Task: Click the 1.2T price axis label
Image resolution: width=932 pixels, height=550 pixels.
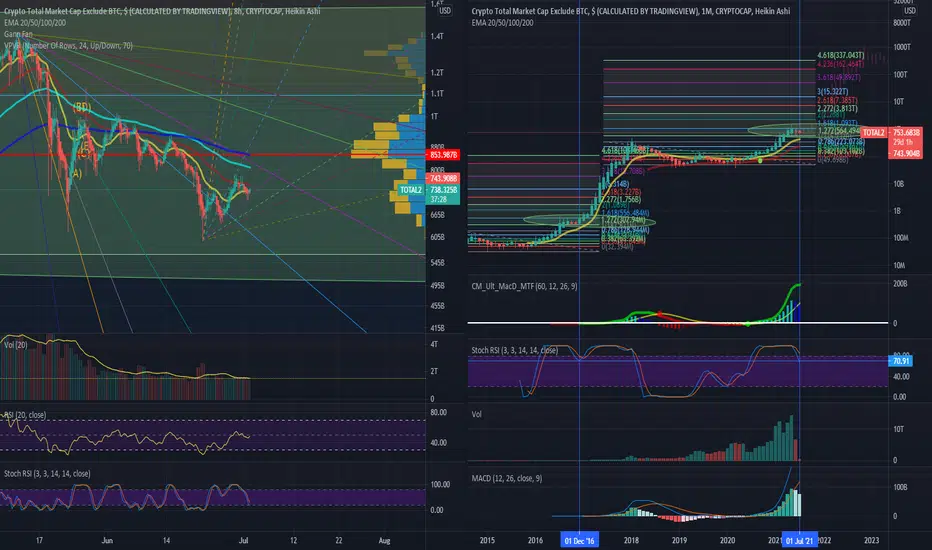Action: [x=437, y=73]
